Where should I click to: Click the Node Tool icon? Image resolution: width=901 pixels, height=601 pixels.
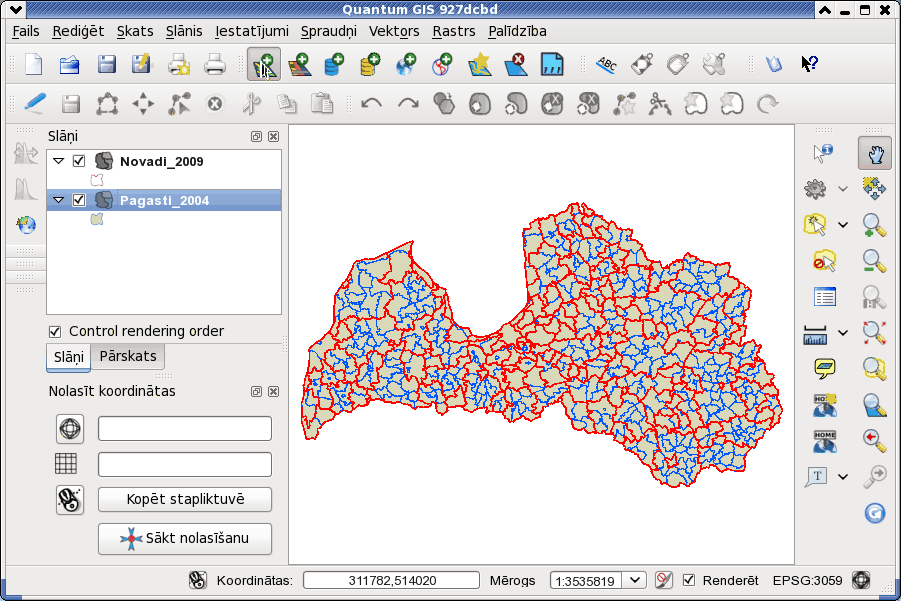pos(179,104)
